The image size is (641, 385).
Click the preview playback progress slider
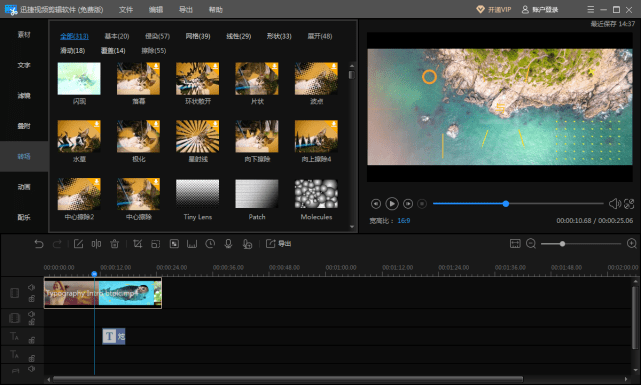pos(518,204)
